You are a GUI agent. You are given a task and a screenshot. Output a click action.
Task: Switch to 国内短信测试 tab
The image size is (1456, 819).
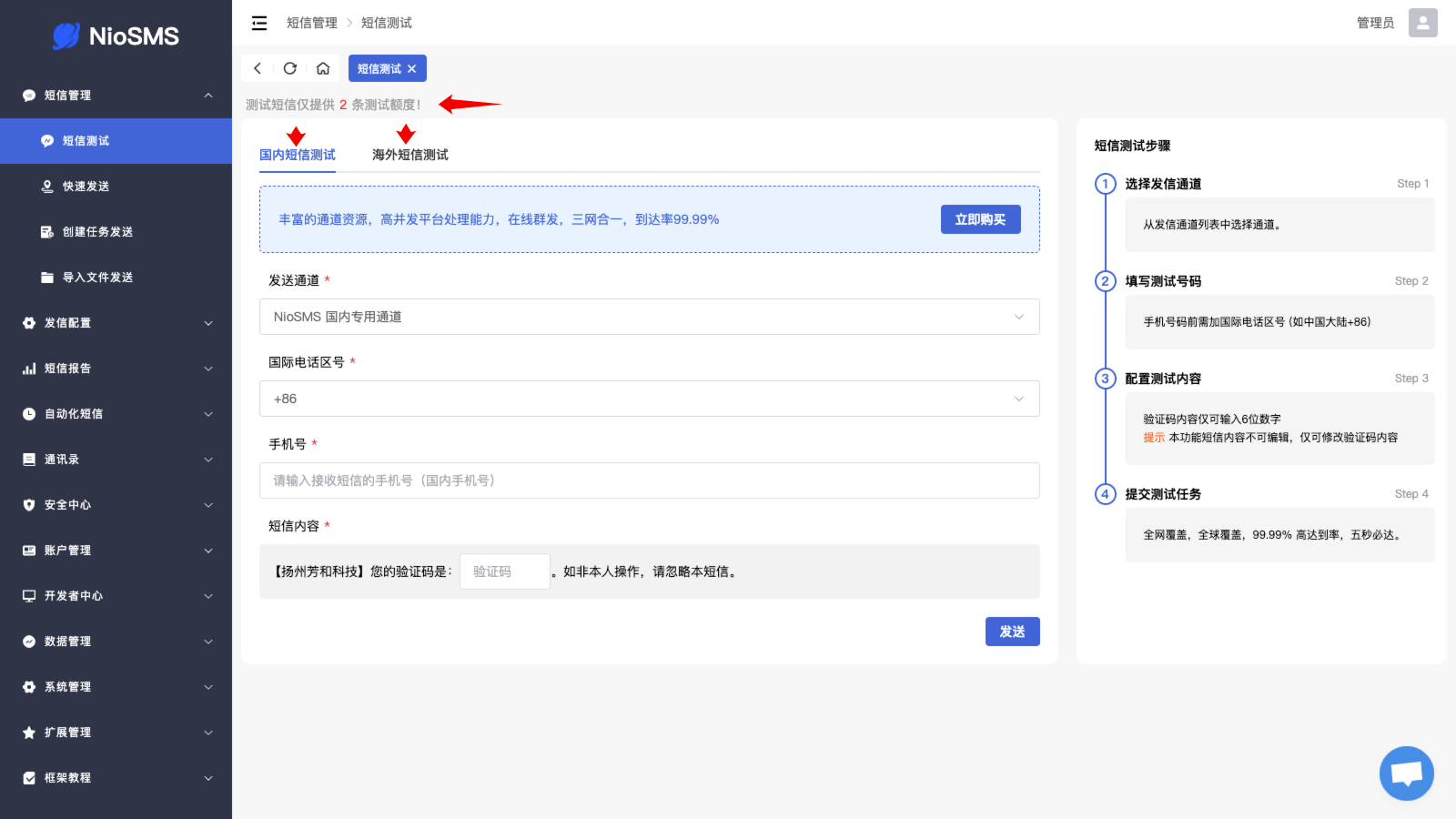(298, 155)
